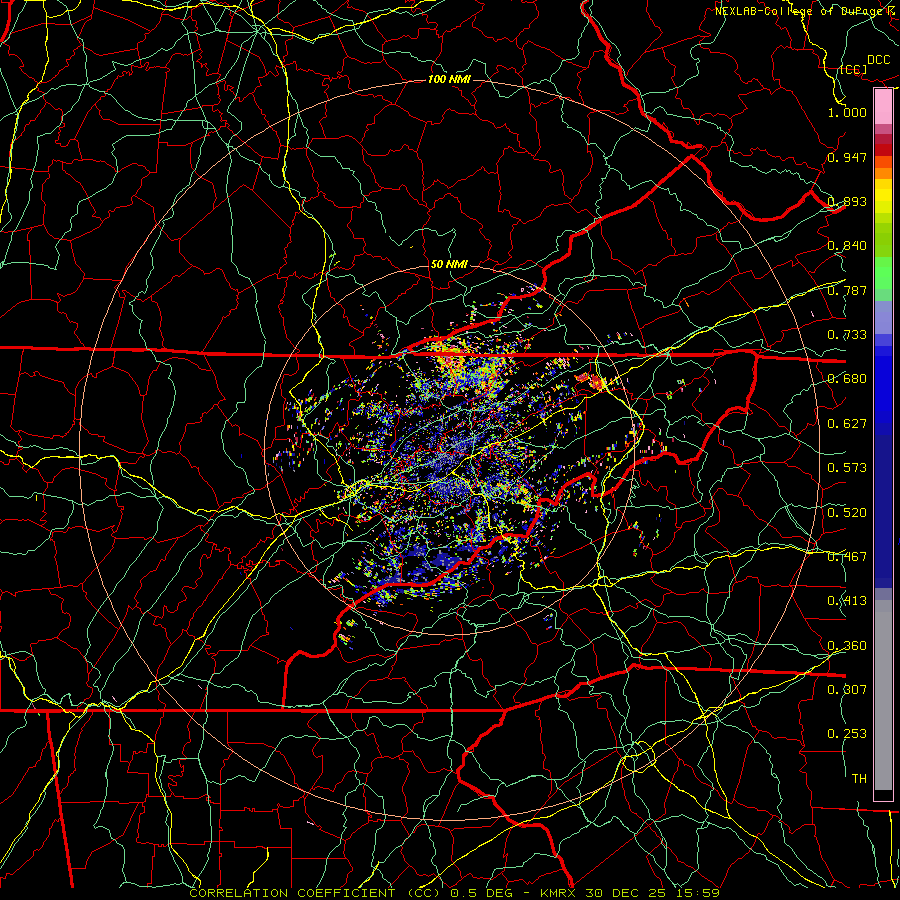Click the 50 NMI range ring label
This screenshot has width=900, height=900.
(449, 264)
